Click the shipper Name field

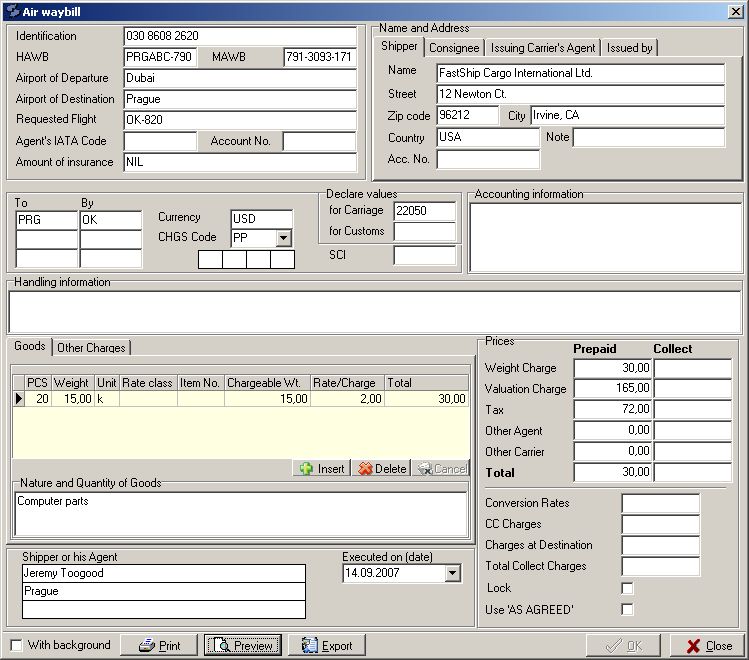pos(580,73)
